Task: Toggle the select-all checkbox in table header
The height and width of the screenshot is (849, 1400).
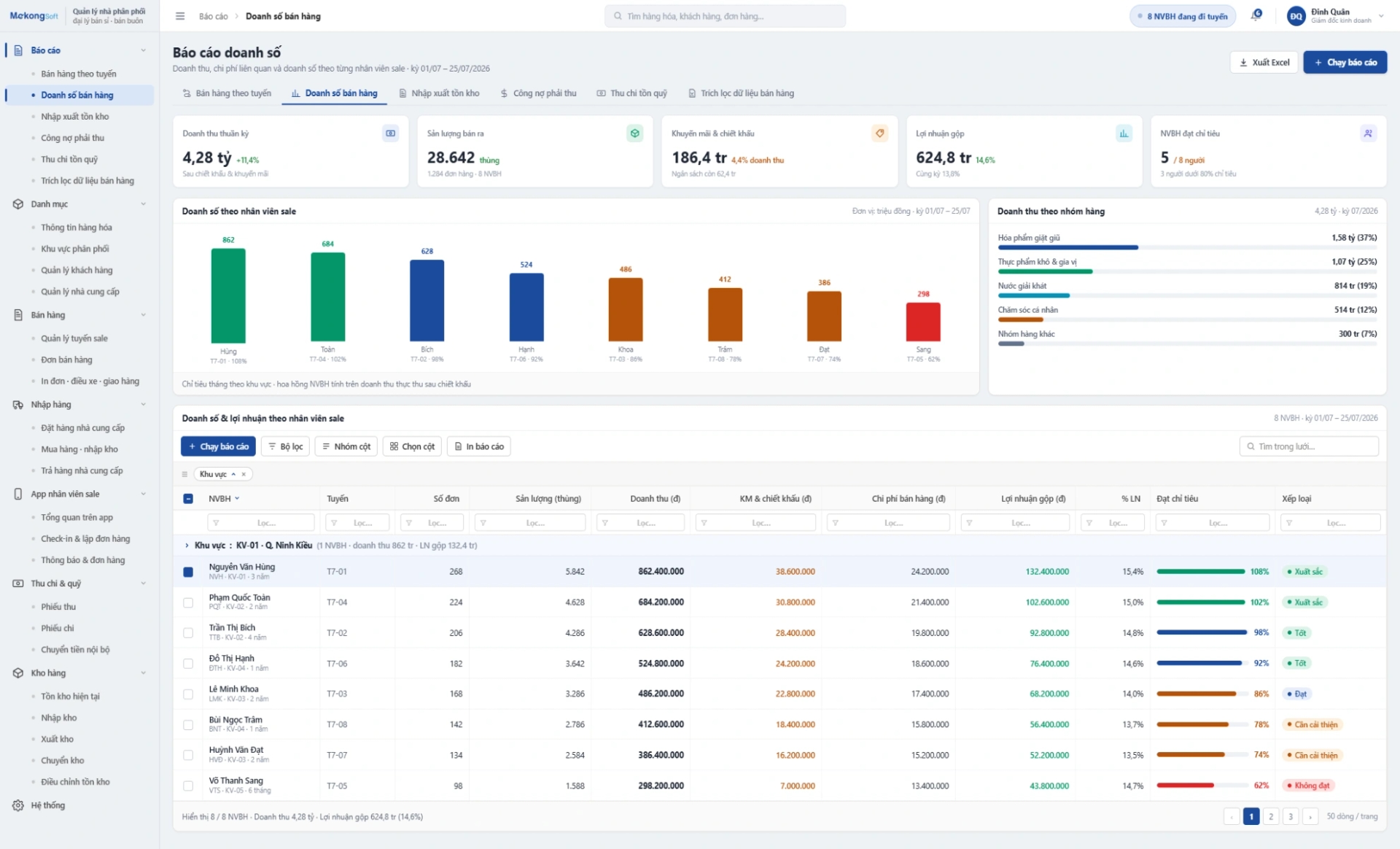Action: pyautogui.click(x=188, y=499)
